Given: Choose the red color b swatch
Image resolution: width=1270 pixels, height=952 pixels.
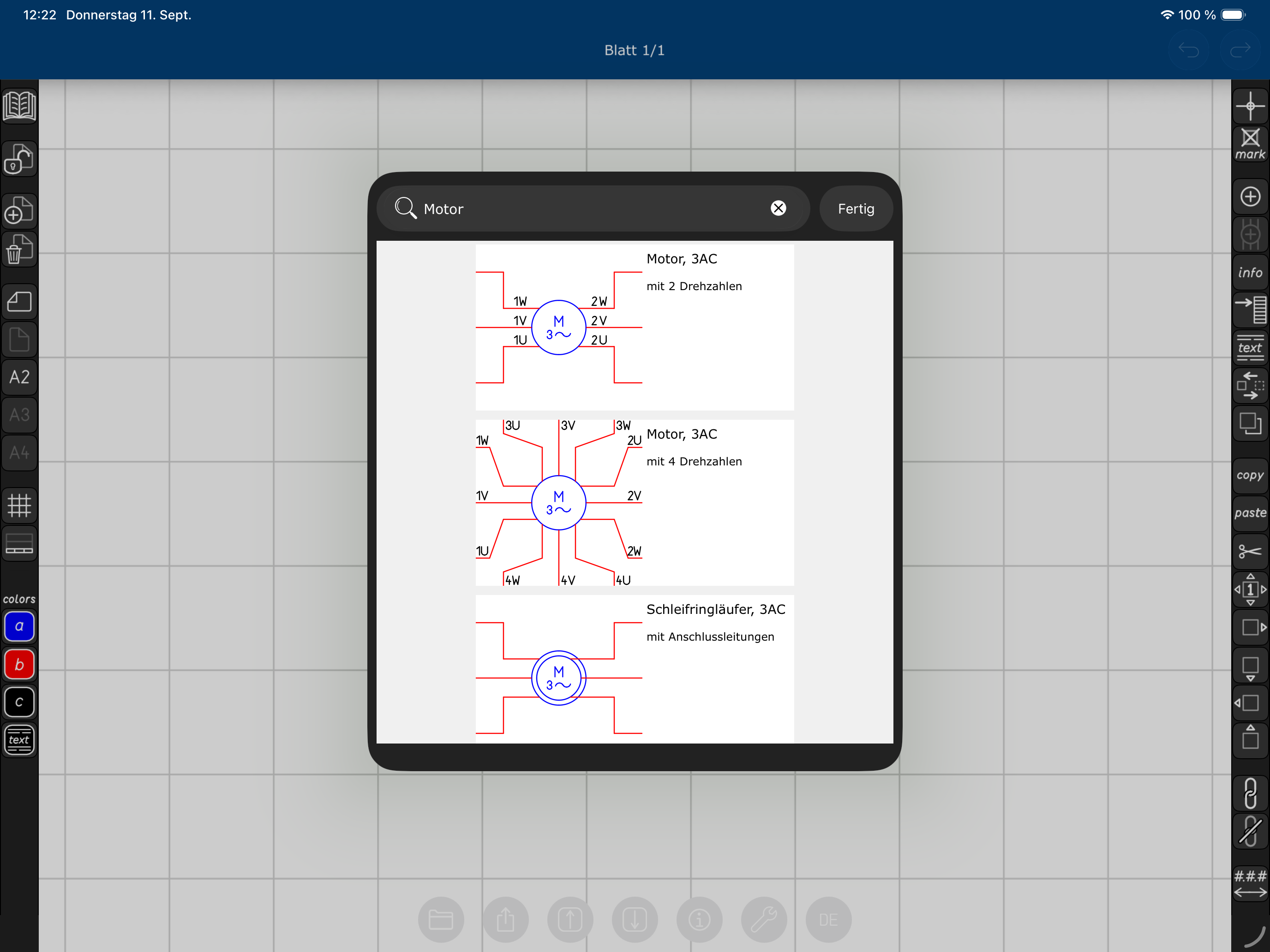Looking at the screenshot, I should coord(19,665).
